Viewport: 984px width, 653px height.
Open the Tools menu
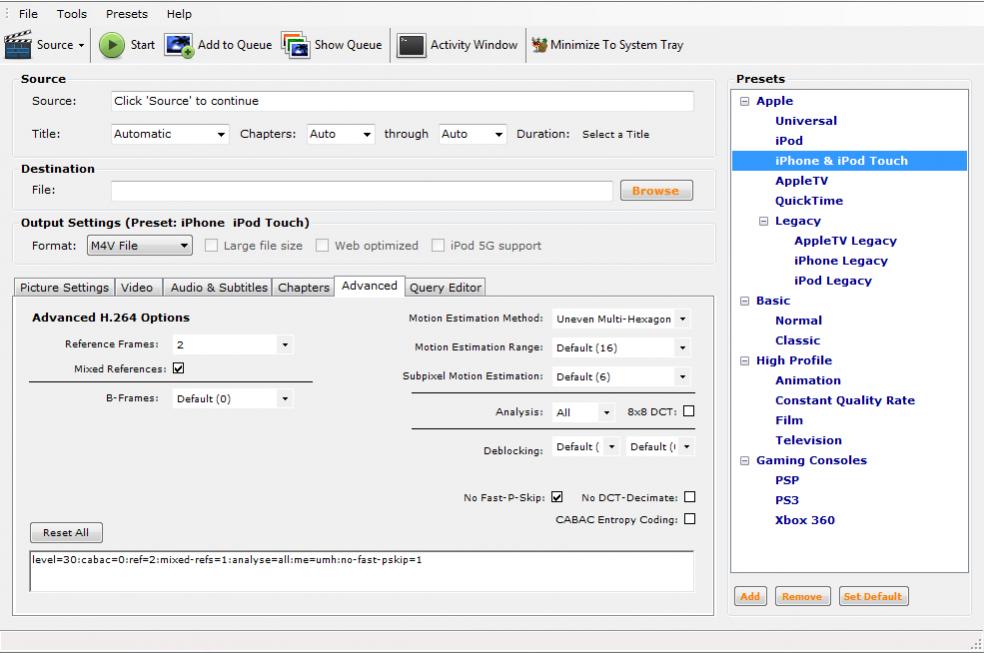(x=72, y=14)
